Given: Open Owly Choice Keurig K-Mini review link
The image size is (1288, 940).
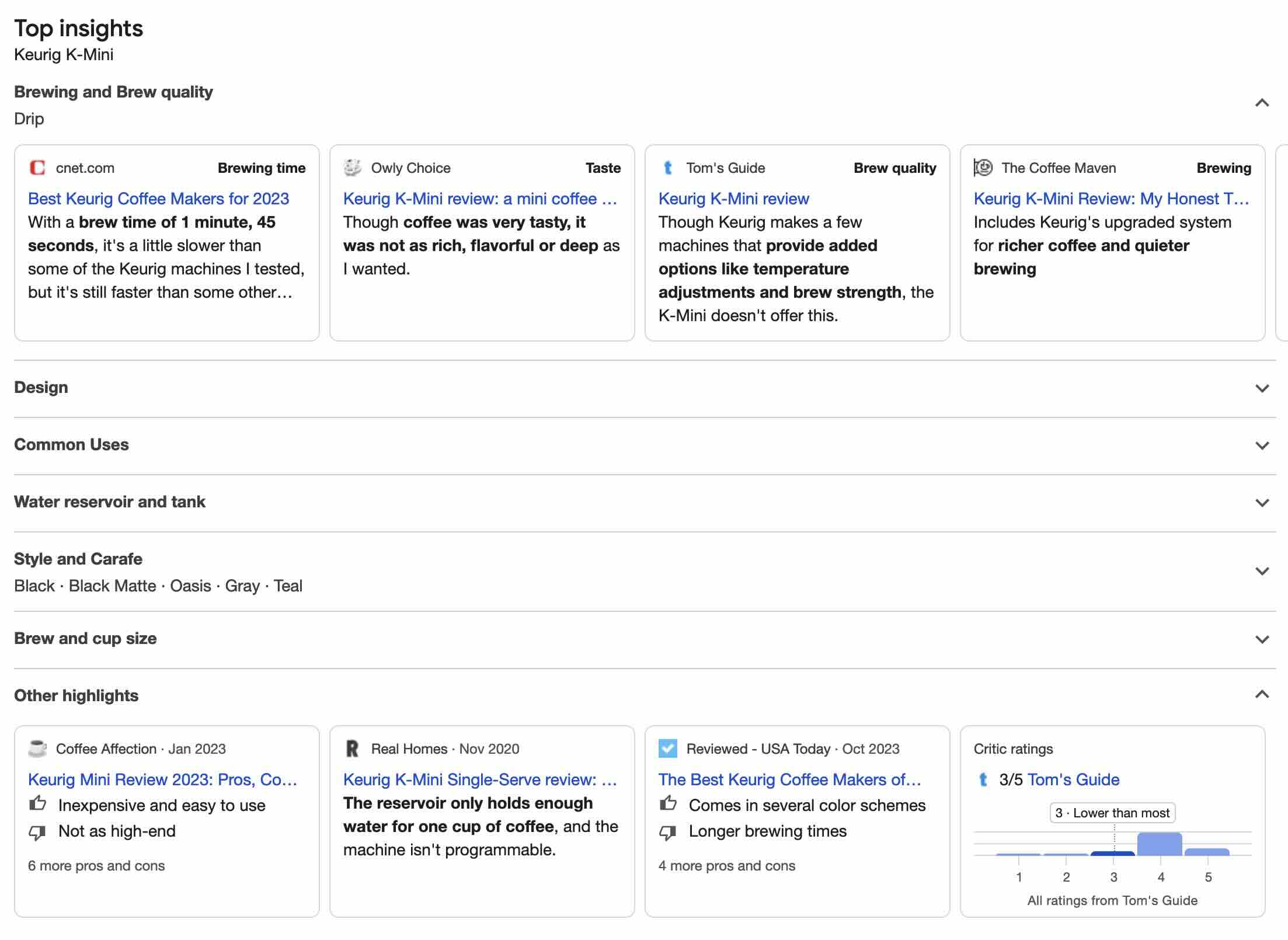Looking at the screenshot, I should click(480, 199).
